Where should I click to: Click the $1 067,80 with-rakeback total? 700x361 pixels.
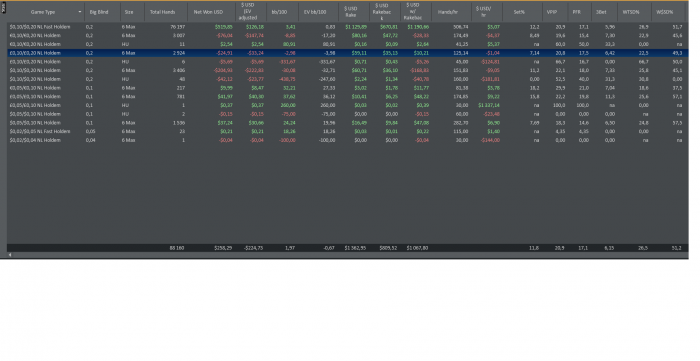[x=418, y=248]
